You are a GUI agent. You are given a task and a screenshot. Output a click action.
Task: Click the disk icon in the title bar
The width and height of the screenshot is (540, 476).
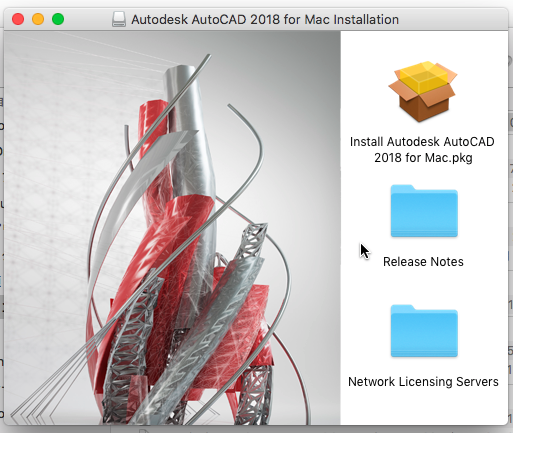click(x=119, y=19)
